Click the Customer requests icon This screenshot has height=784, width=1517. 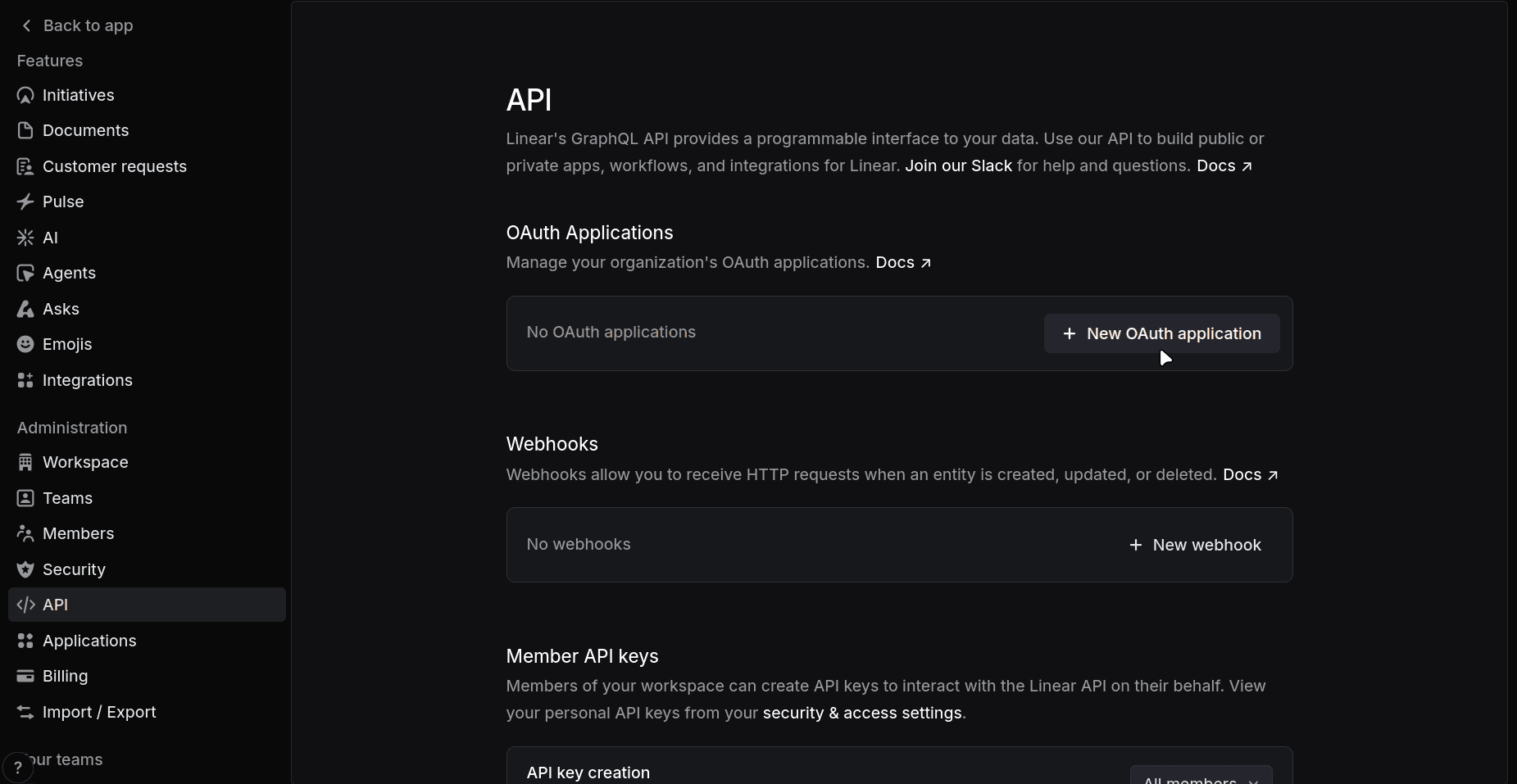pyautogui.click(x=25, y=166)
